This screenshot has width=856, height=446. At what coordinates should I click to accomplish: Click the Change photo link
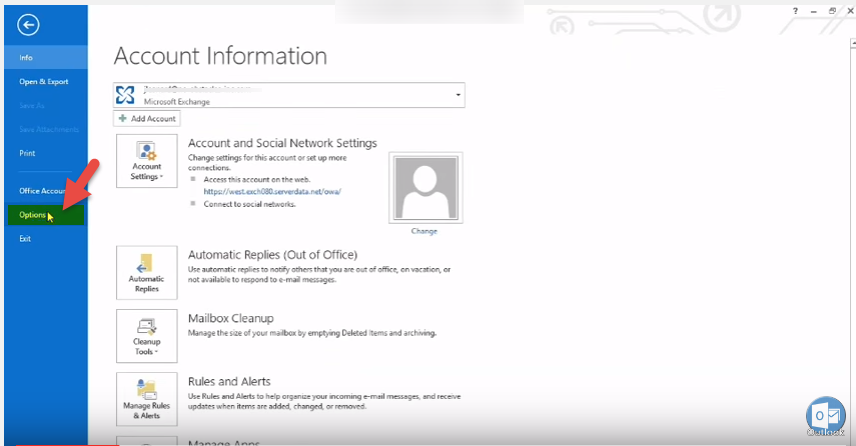tap(424, 231)
